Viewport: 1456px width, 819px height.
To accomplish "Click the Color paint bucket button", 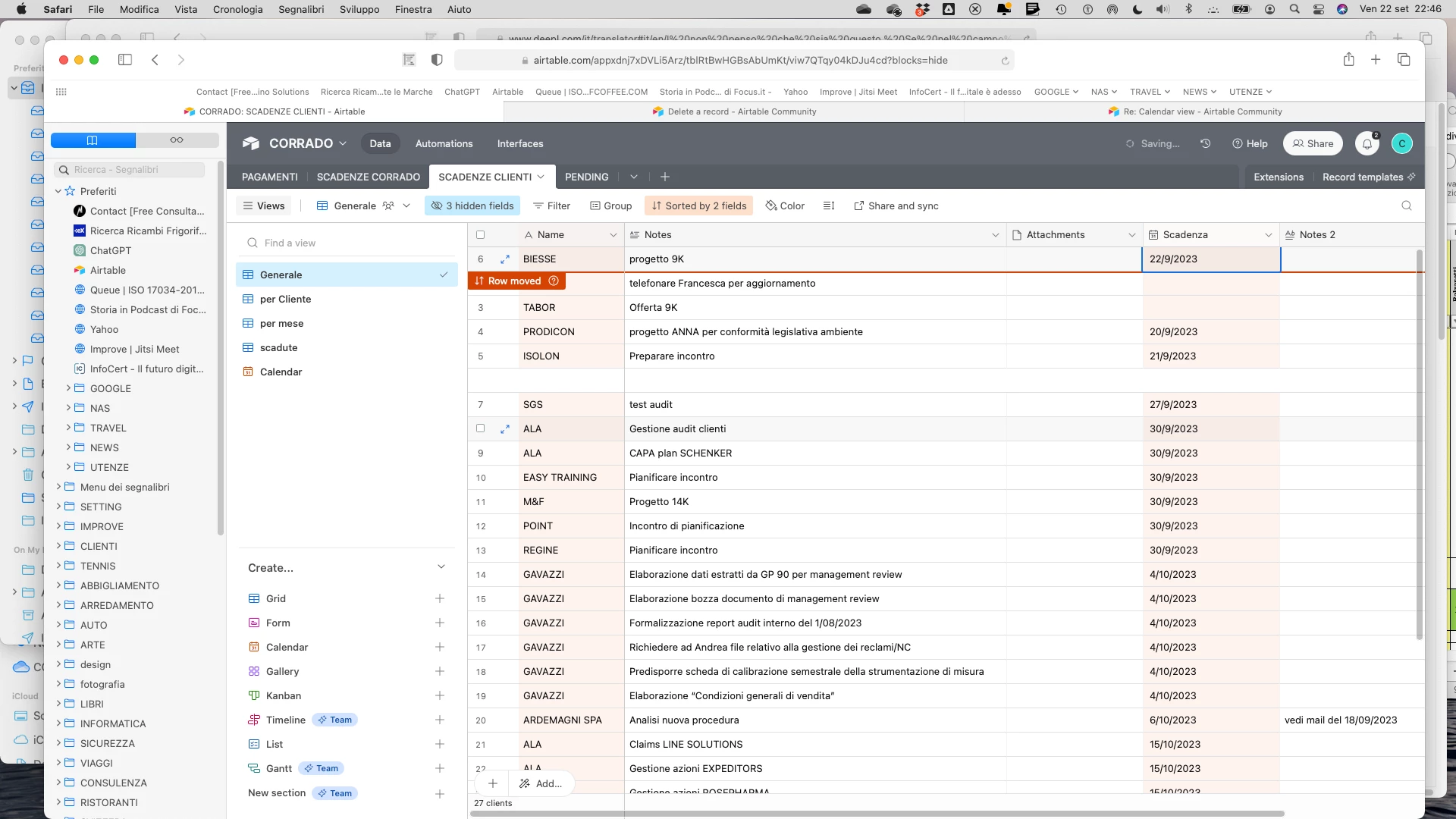I will (785, 206).
